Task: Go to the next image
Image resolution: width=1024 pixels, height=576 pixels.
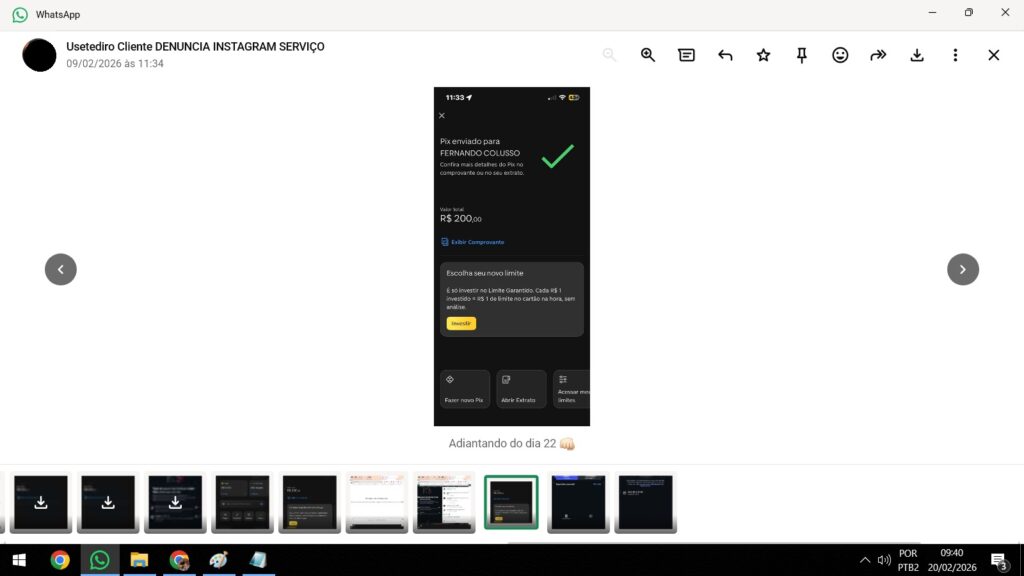Action: click(x=963, y=269)
